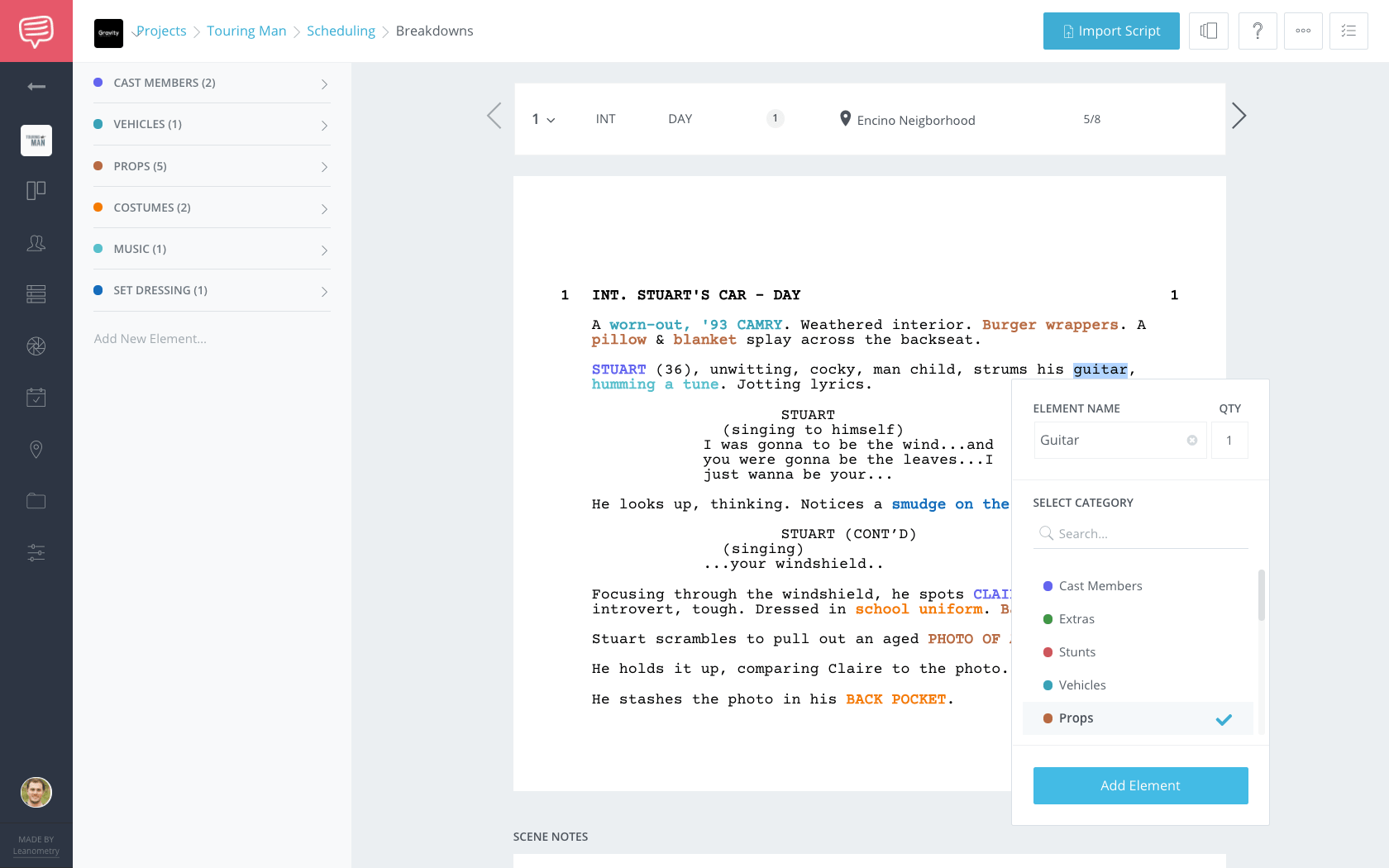
Task: Click the Add Element button
Action: coord(1141,785)
